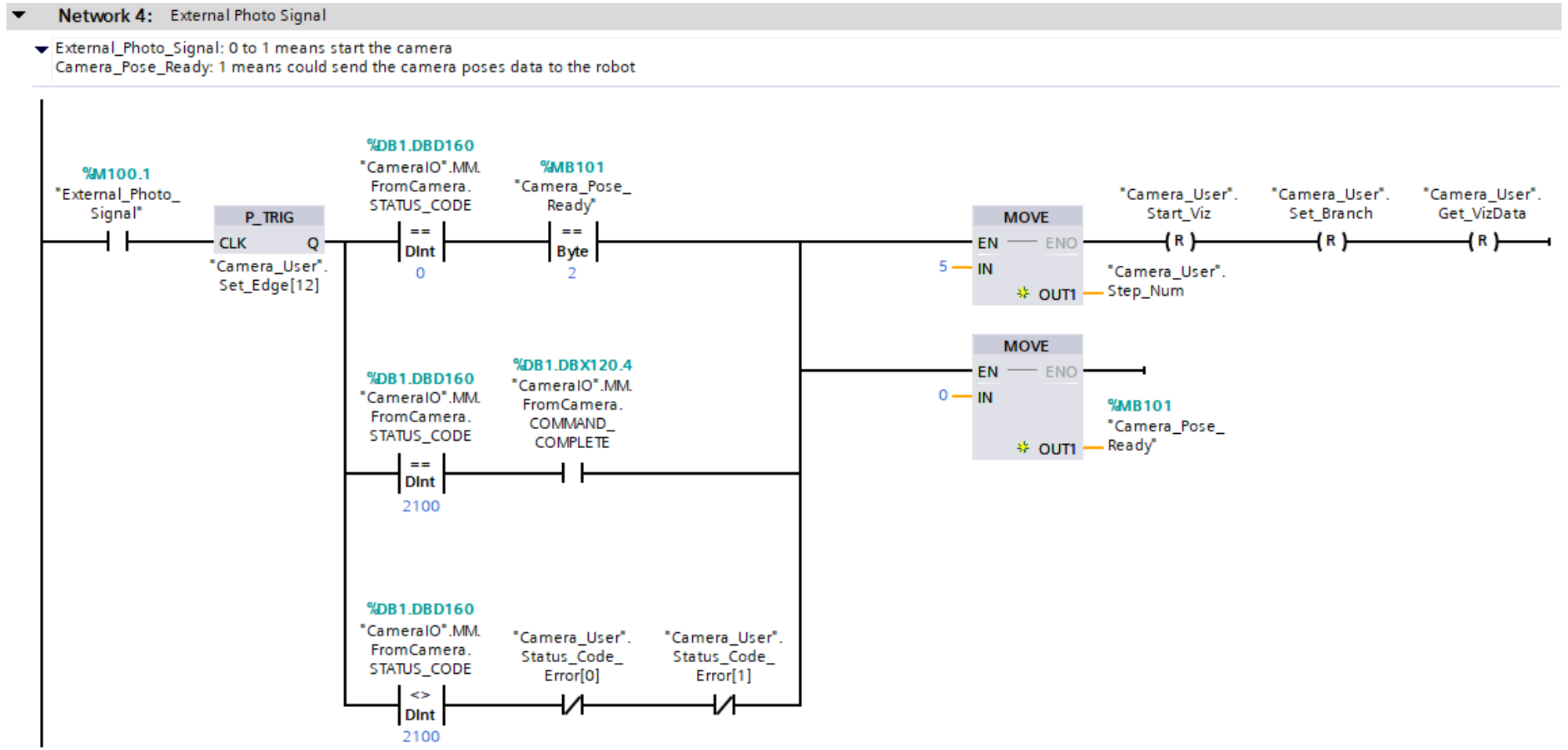Click the star icon on lower MOVE OUT1
The height and width of the screenshot is (750, 1568).
tap(1022, 448)
